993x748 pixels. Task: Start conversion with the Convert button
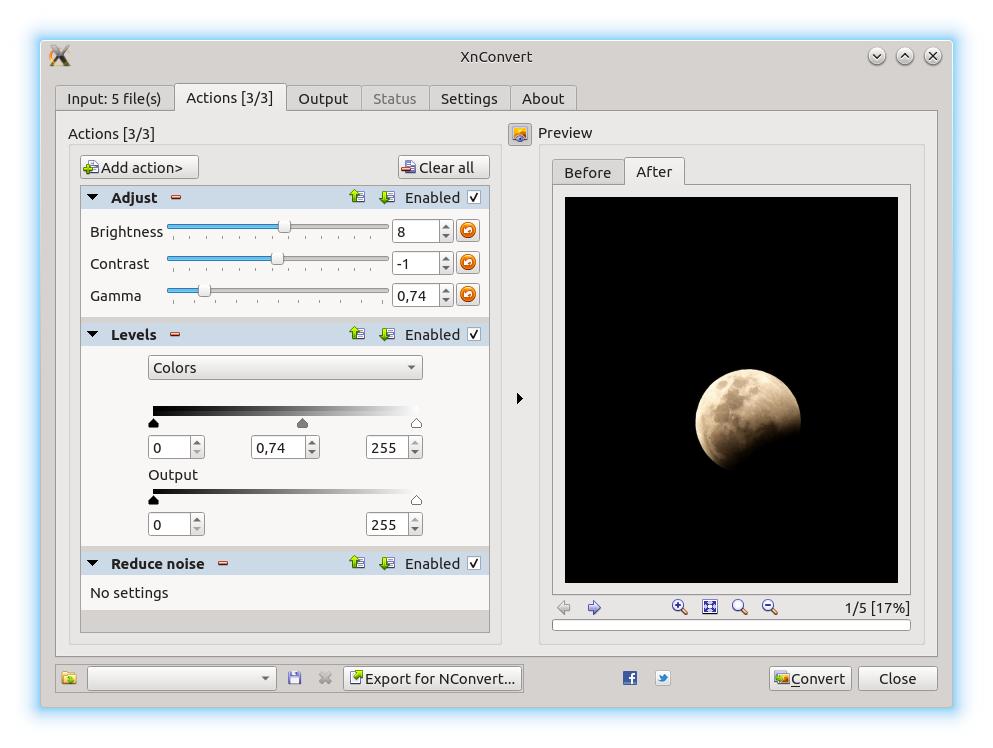[x=810, y=678]
